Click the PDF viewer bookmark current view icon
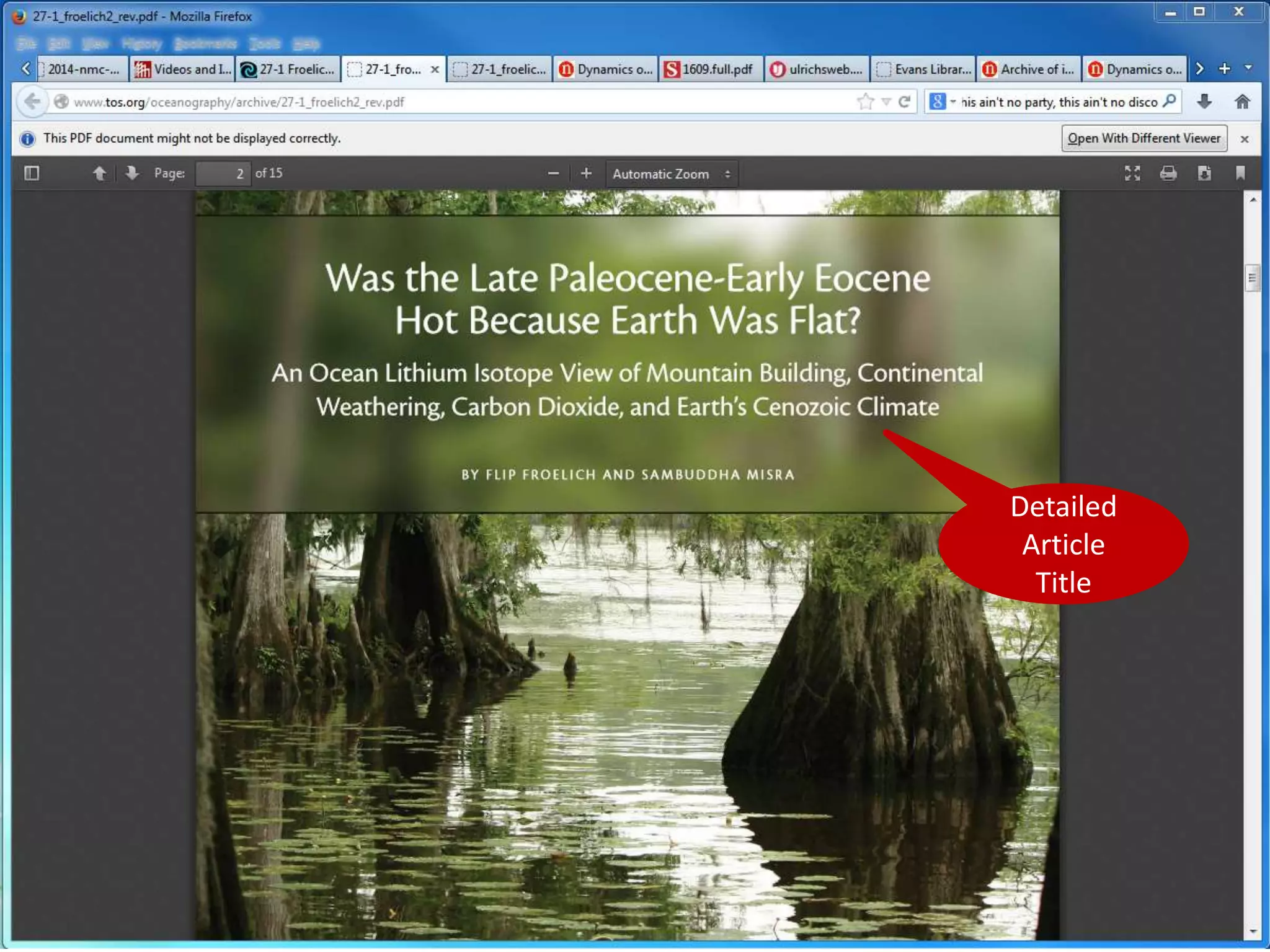The image size is (1270, 952). pos(1240,174)
